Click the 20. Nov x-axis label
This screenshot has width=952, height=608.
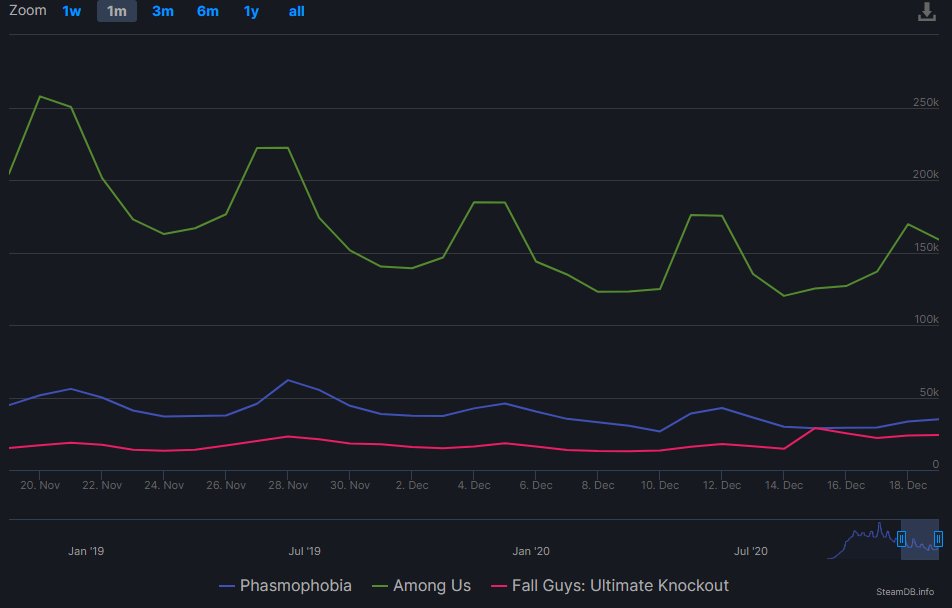tap(40, 485)
